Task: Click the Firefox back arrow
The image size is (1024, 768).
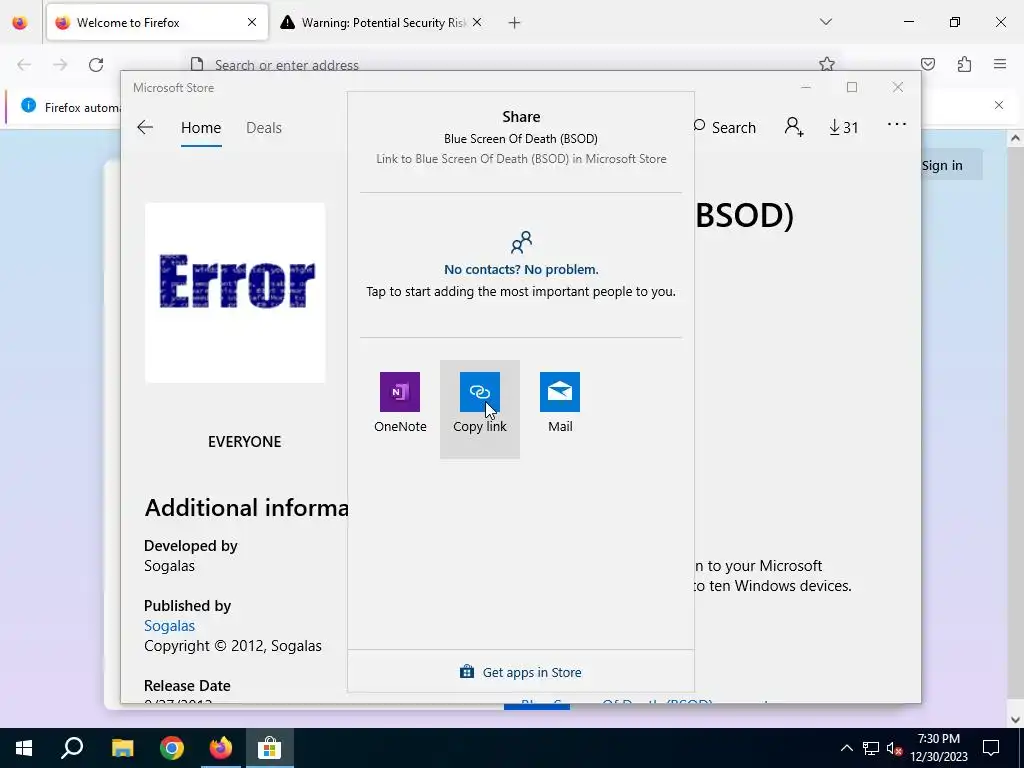Action: [x=24, y=65]
